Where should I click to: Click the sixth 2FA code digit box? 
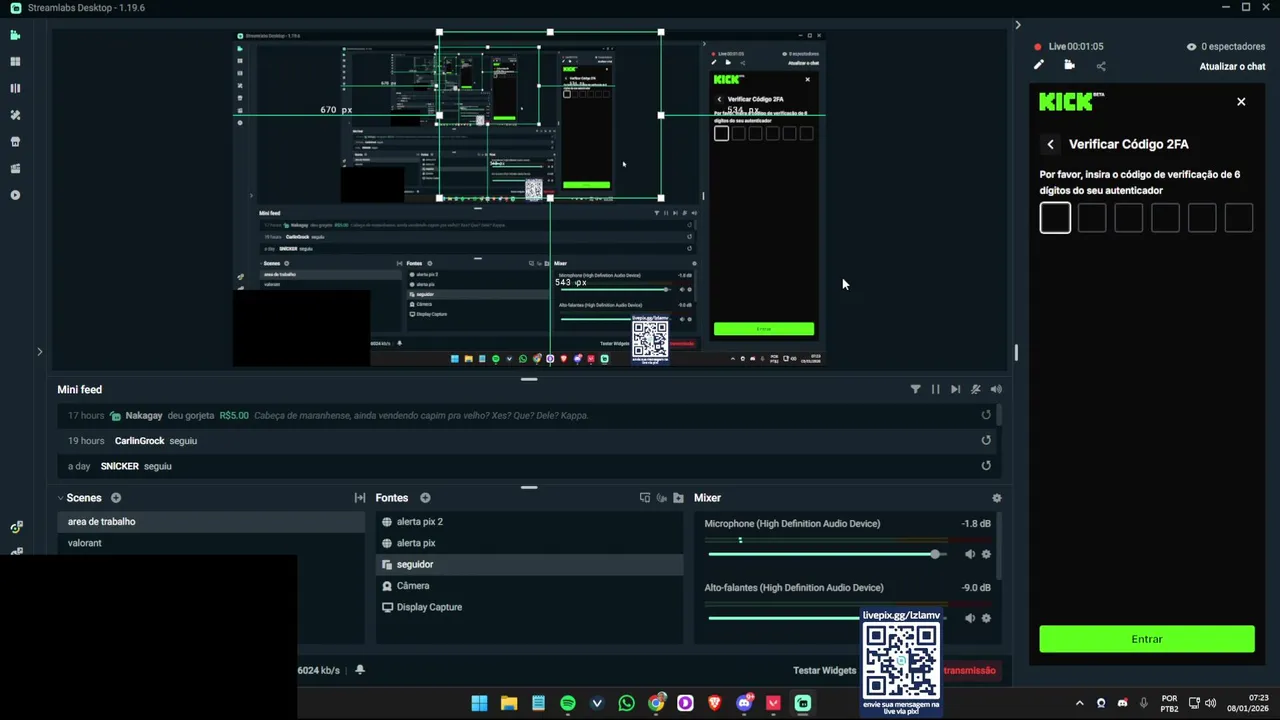pyautogui.click(x=1238, y=218)
